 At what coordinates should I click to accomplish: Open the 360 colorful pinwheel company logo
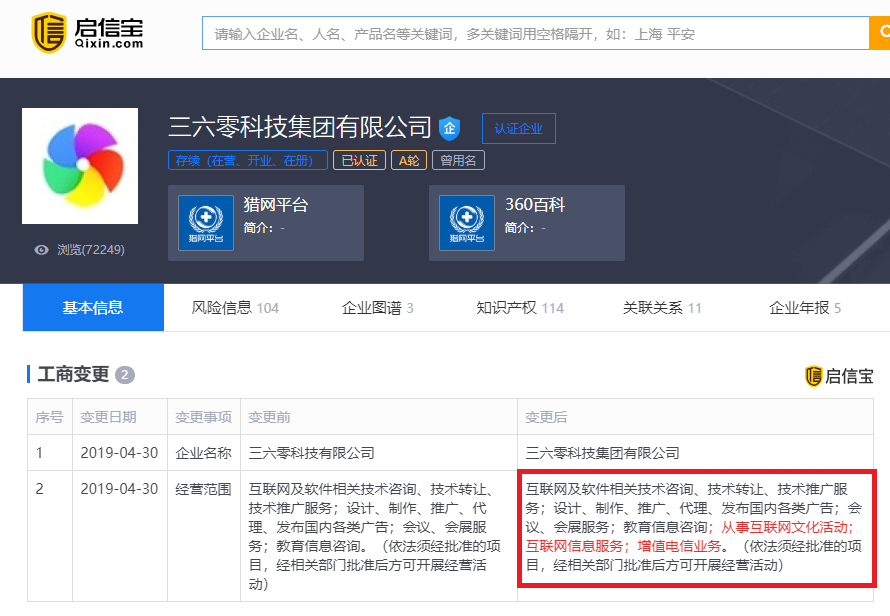[80, 166]
